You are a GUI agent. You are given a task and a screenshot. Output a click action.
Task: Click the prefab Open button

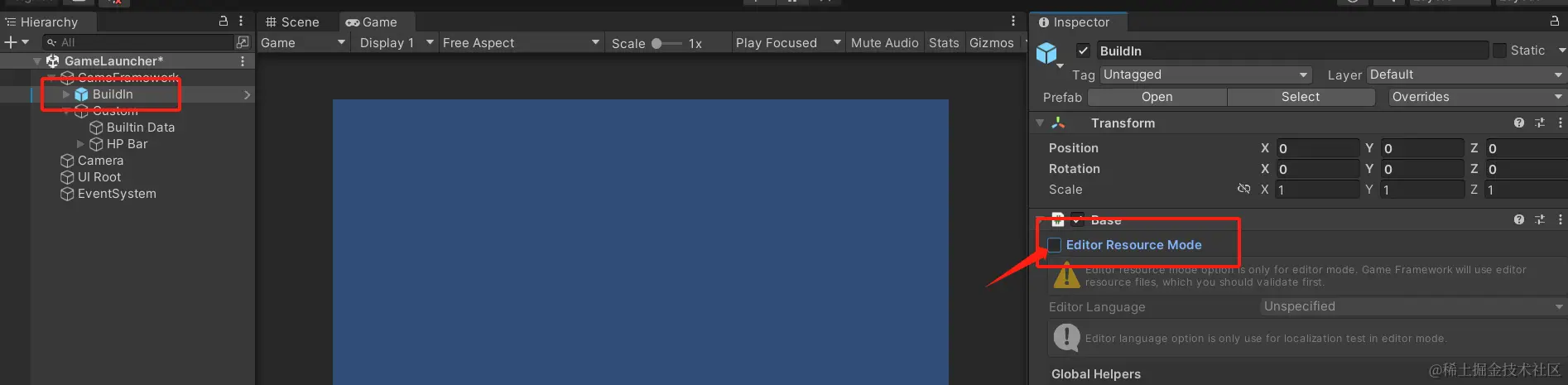tap(1157, 97)
